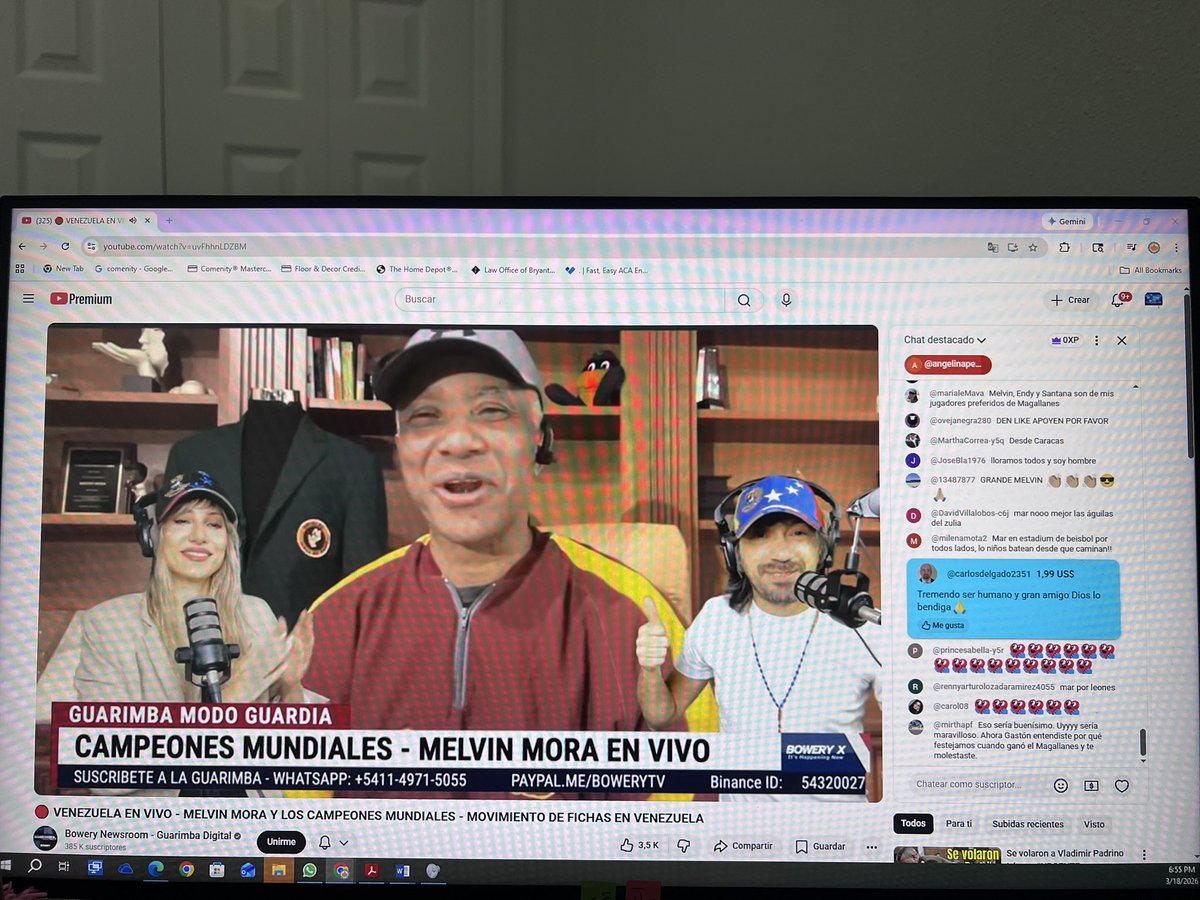This screenshot has width=1200, height=900.
Task: Click the Crear create button
Action: [x=1071, y=300]
